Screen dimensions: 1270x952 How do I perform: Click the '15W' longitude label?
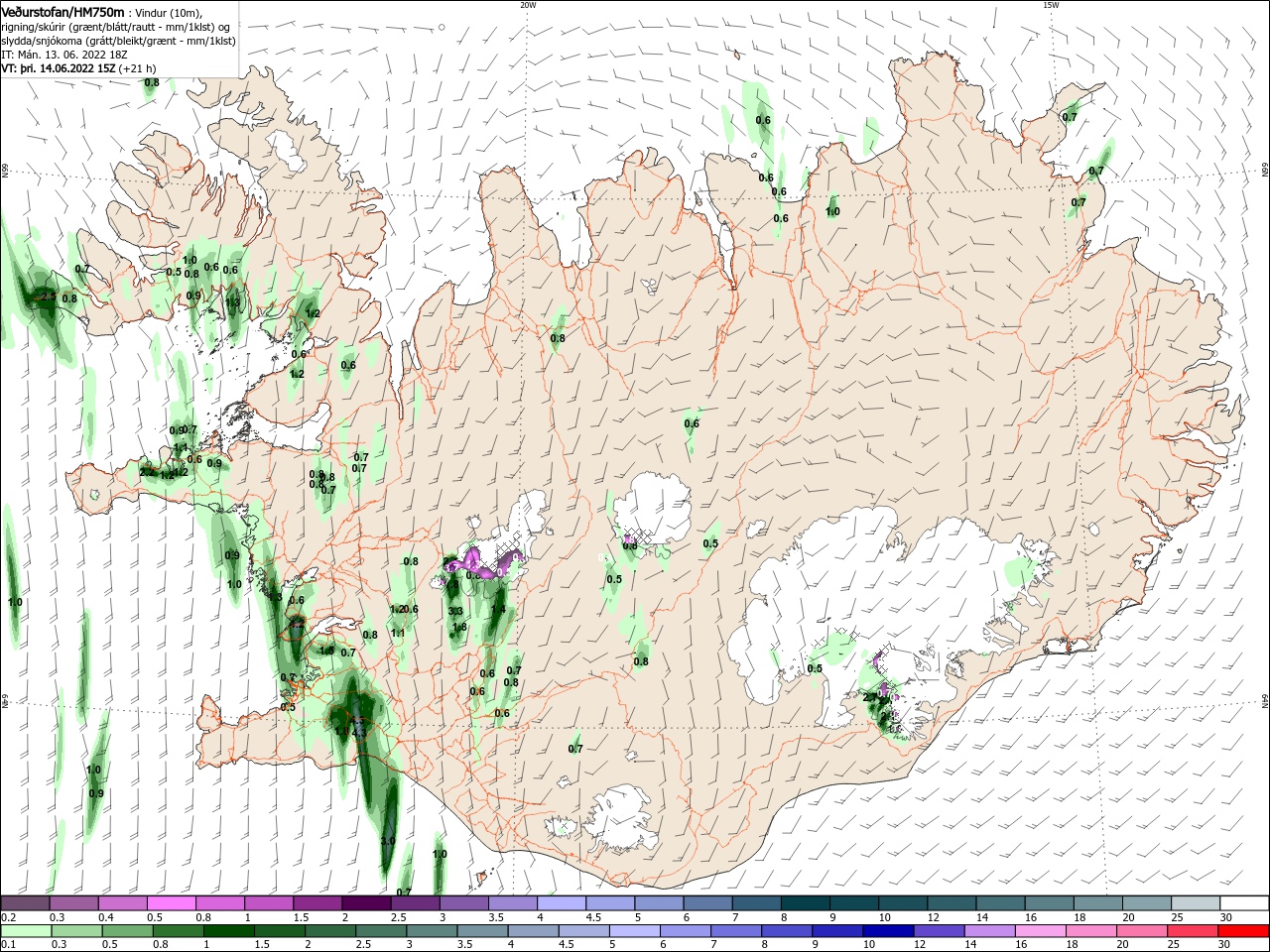point(1051,5)
